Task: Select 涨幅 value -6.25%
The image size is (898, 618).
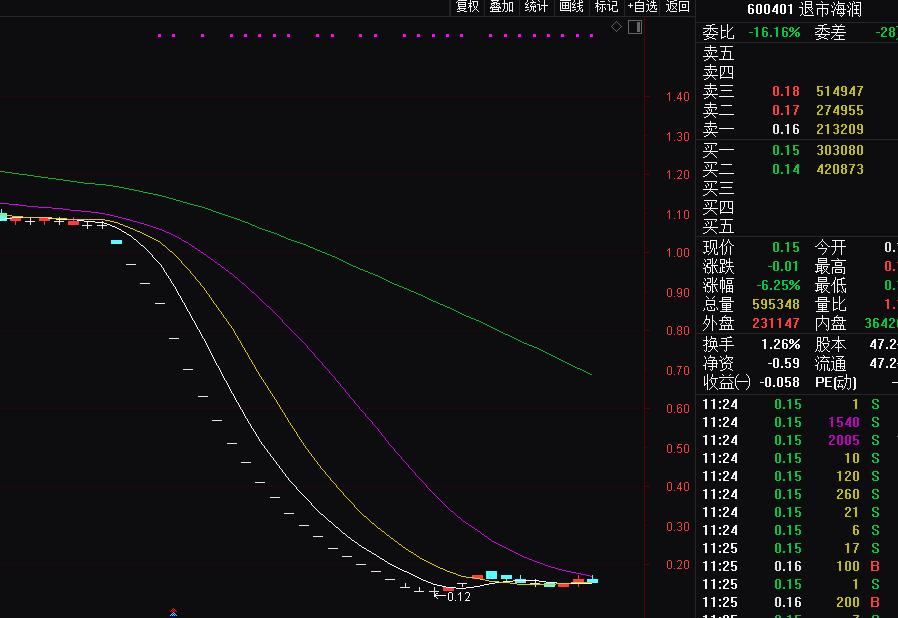Action: 778,285
